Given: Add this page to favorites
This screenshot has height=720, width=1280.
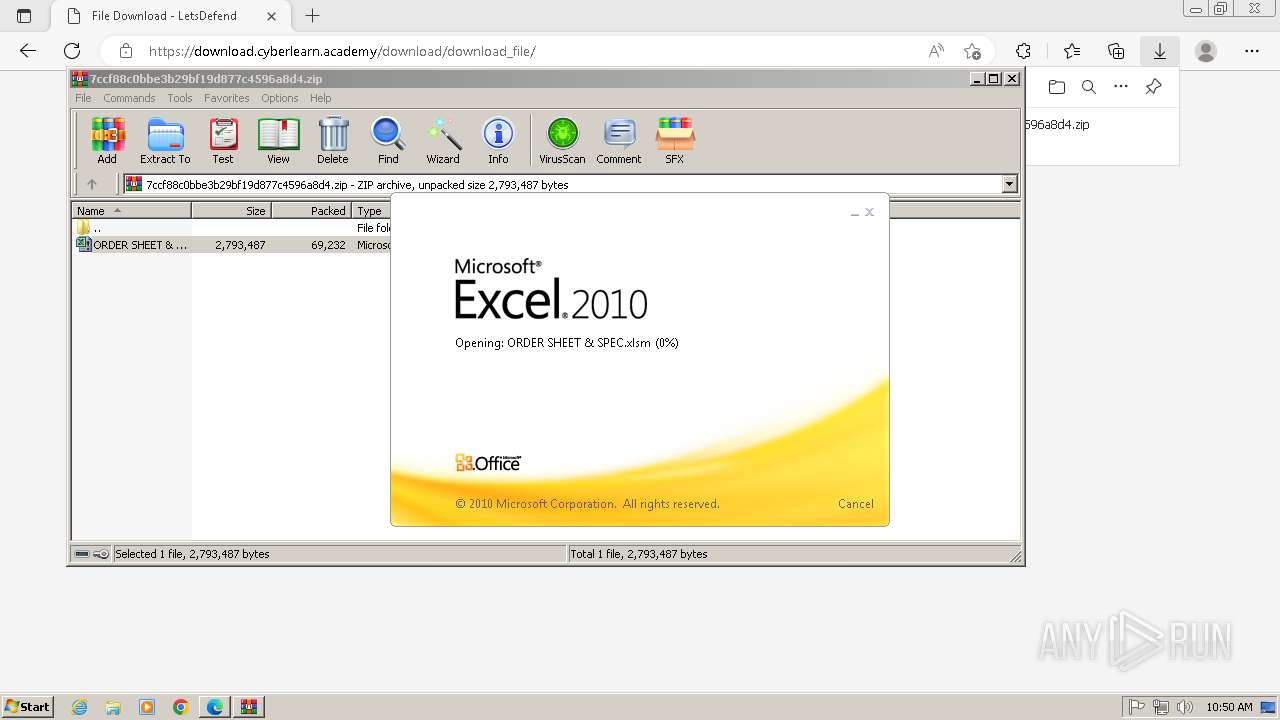Looking at the screenshot, I should (x=972, y=51).
